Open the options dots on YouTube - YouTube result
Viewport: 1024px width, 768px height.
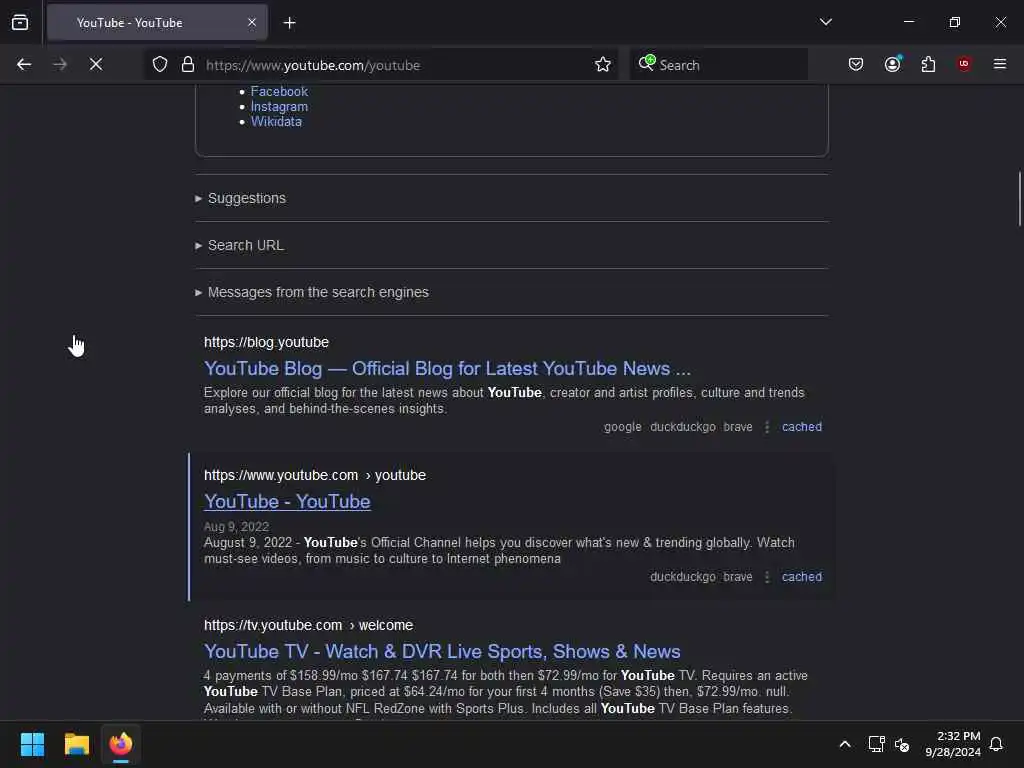tap(767, 577)
